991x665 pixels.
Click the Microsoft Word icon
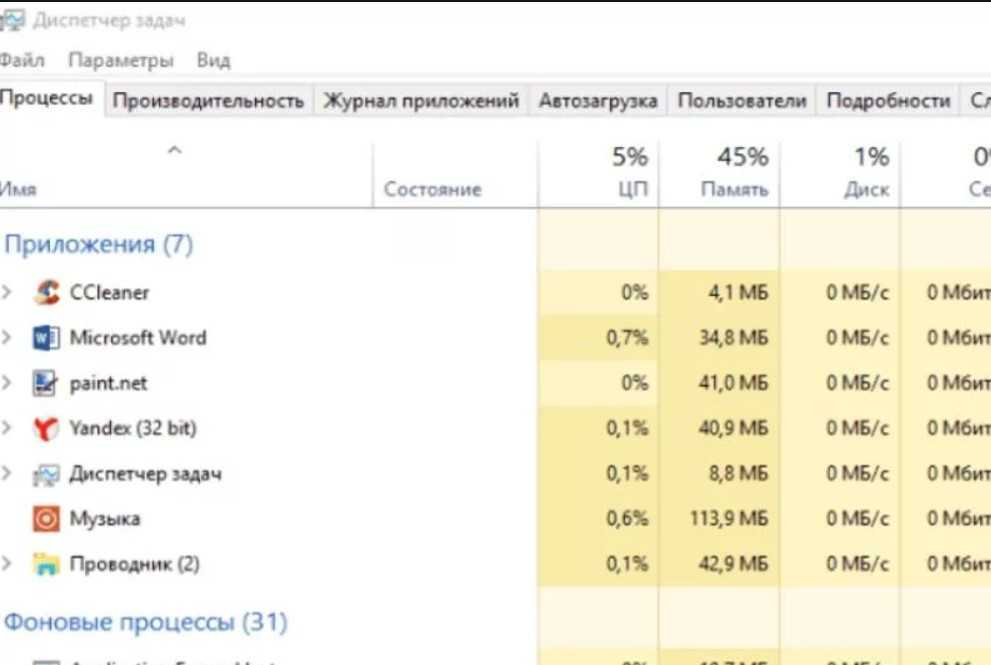[46, 338]
